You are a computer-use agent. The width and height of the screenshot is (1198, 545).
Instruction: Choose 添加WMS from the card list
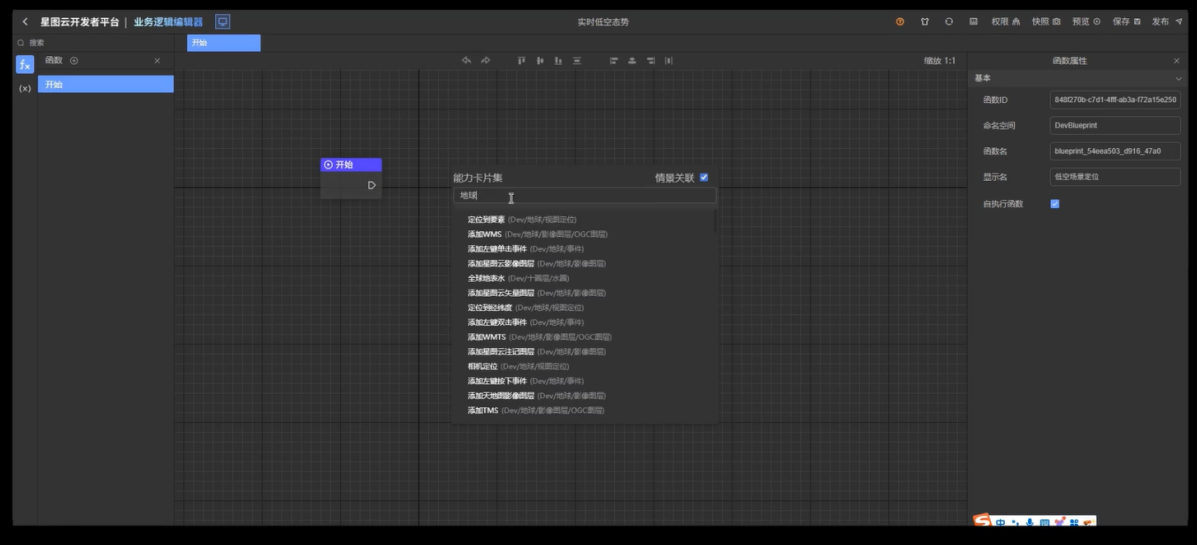(538, 234)
